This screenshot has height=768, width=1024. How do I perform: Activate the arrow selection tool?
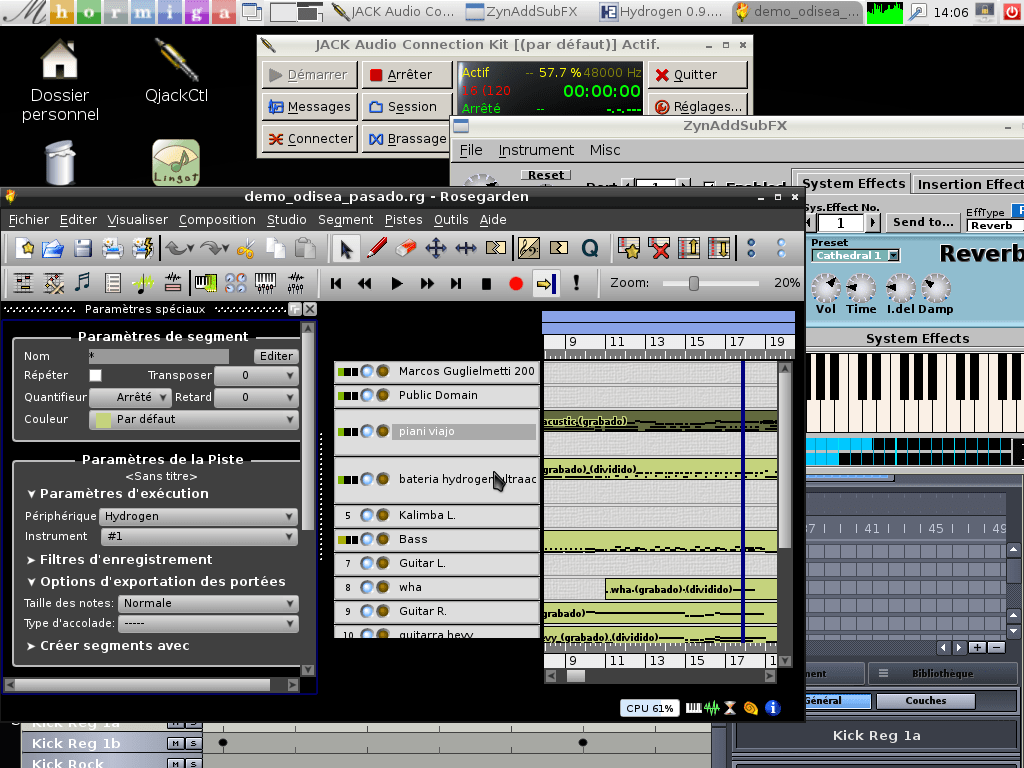(x=346, y=248)
